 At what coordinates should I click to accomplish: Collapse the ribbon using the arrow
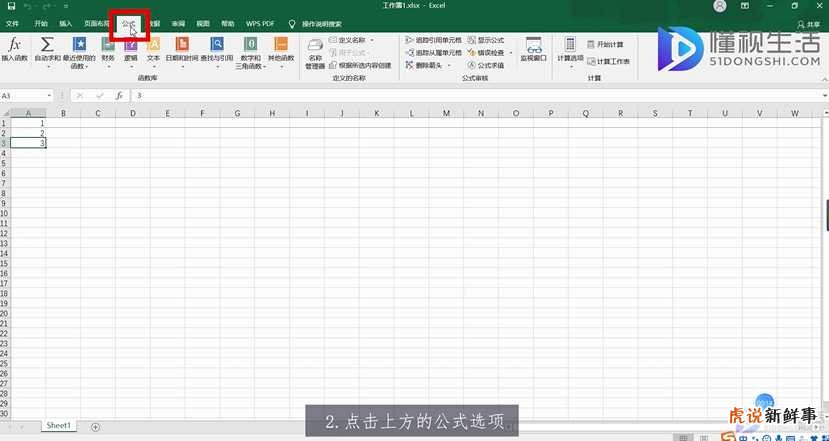click(824, 78)
